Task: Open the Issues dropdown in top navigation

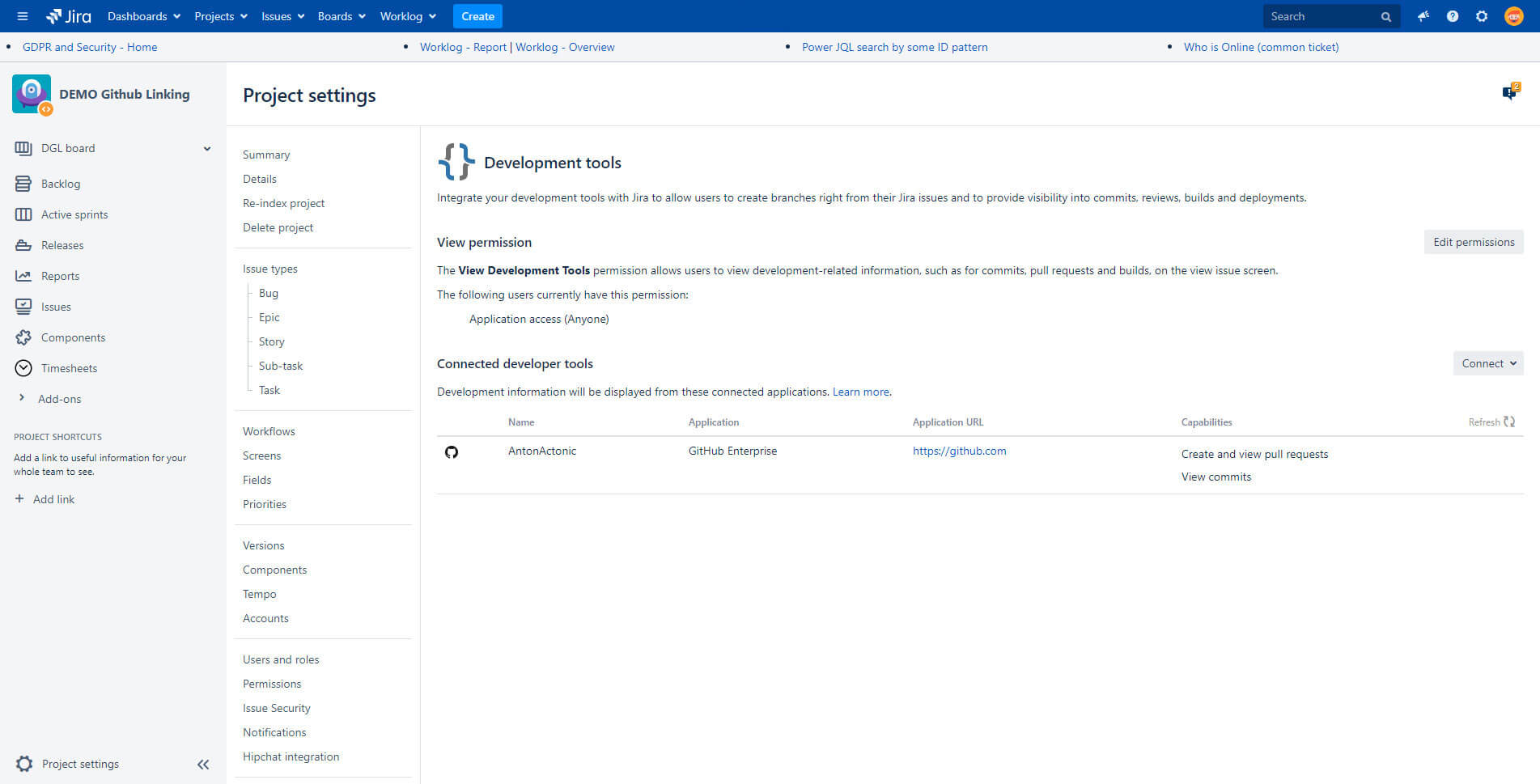Action: pyautogui.click(x=282, y=16)
